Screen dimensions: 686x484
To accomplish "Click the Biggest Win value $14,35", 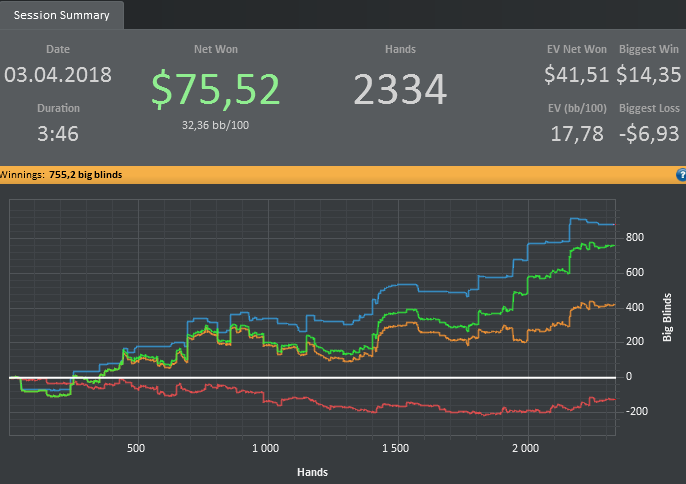I will coord(648,74).
